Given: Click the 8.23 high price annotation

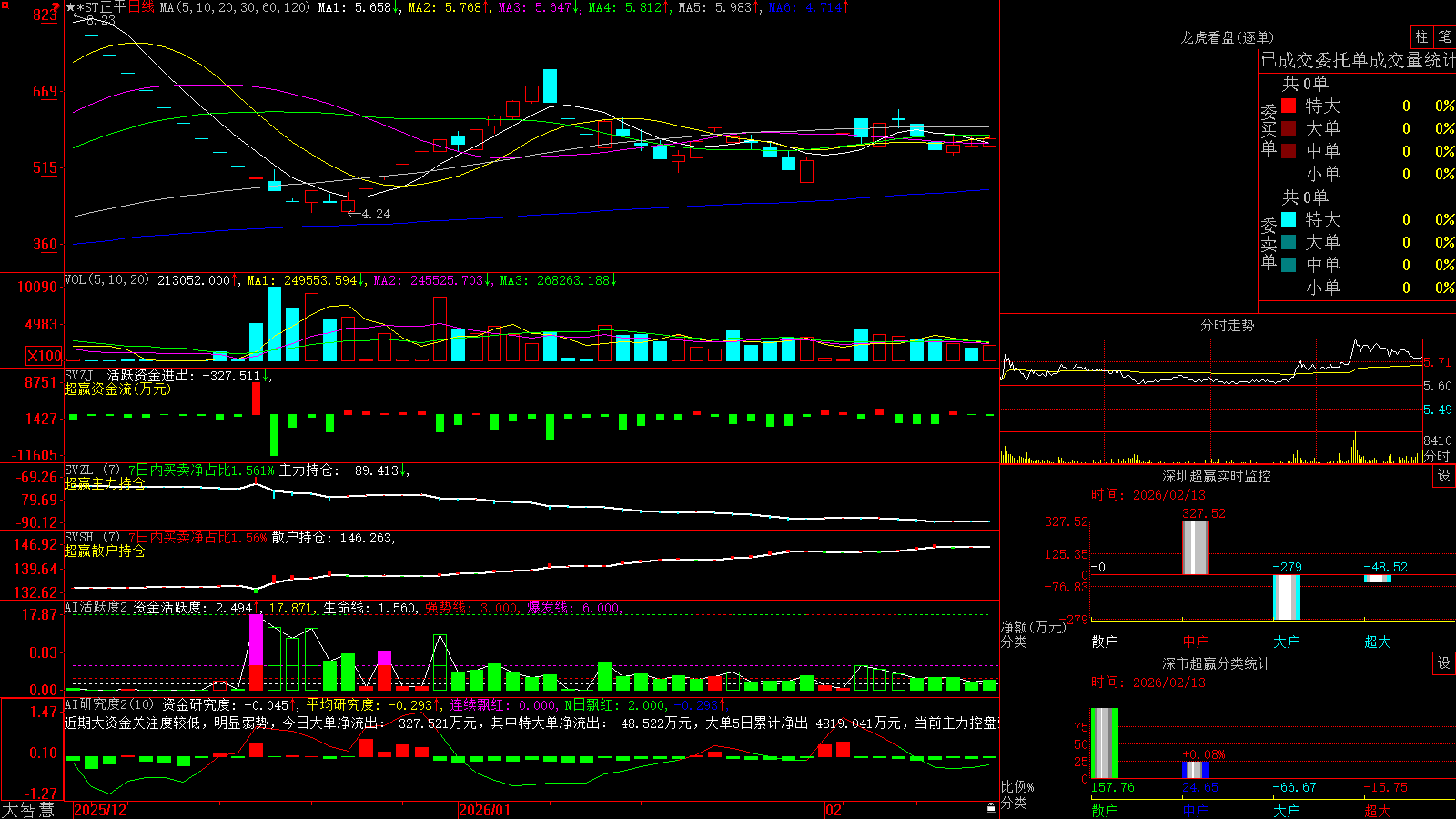Looking at the screenshot, I should (x=100, y=20).
